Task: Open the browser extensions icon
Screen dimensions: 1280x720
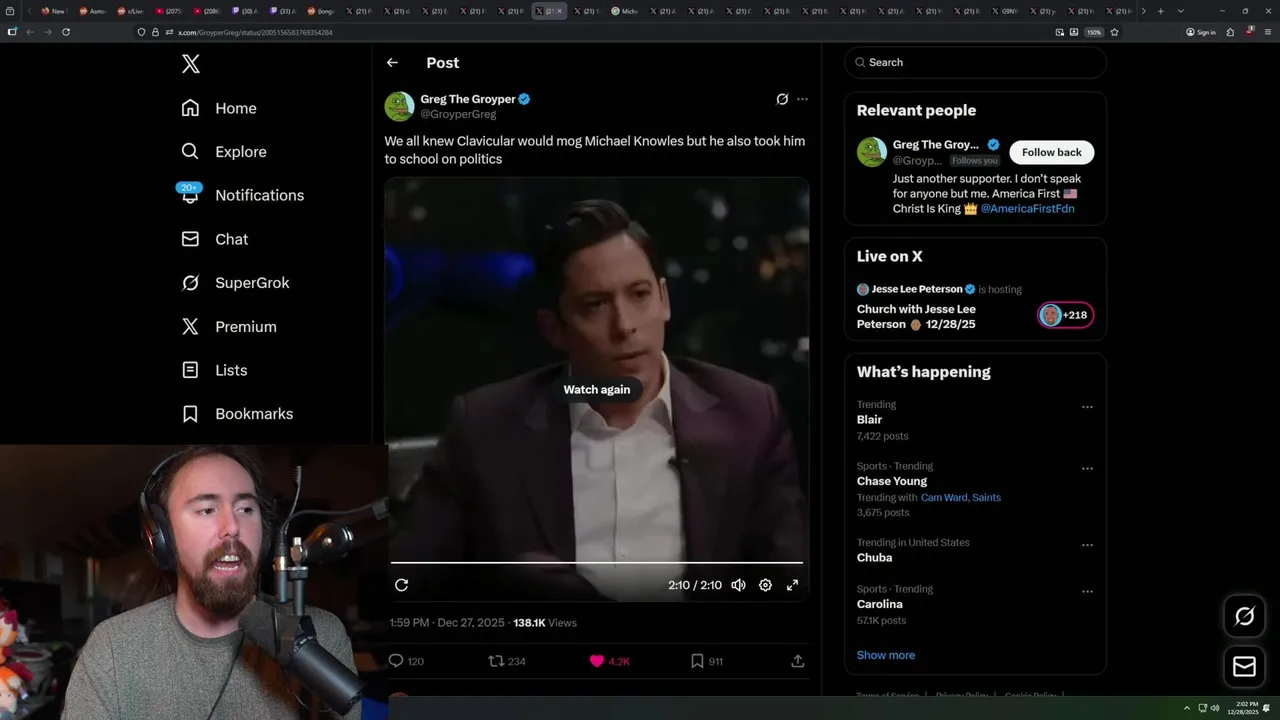Action: (x=1230, y=32)
